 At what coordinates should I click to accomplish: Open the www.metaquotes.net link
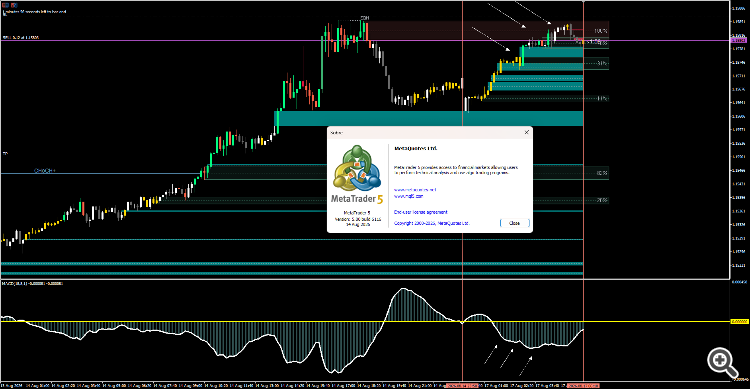(415, 189)
